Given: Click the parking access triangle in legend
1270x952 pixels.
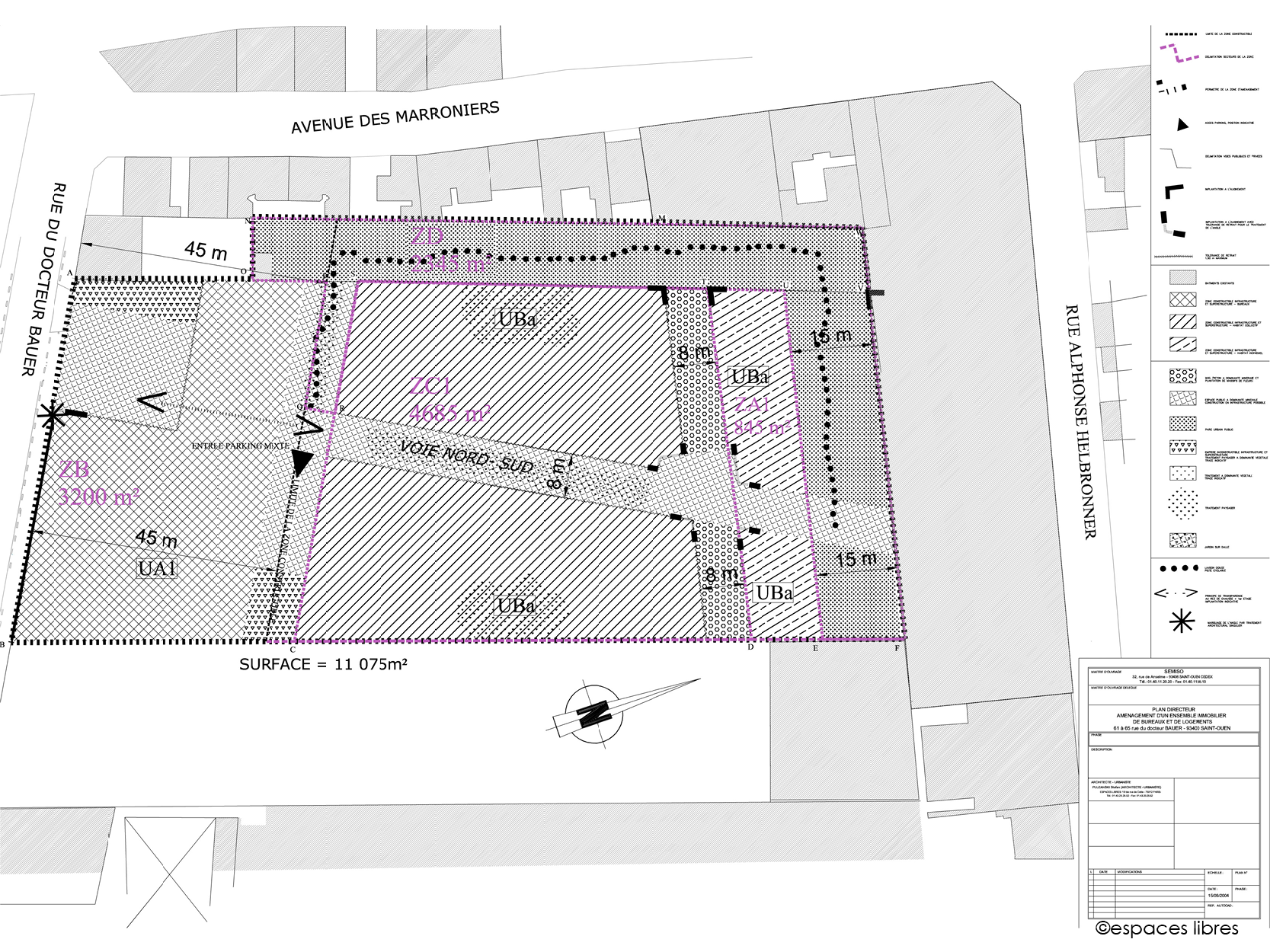Looking at the screenshot, I should (1182, 124).
